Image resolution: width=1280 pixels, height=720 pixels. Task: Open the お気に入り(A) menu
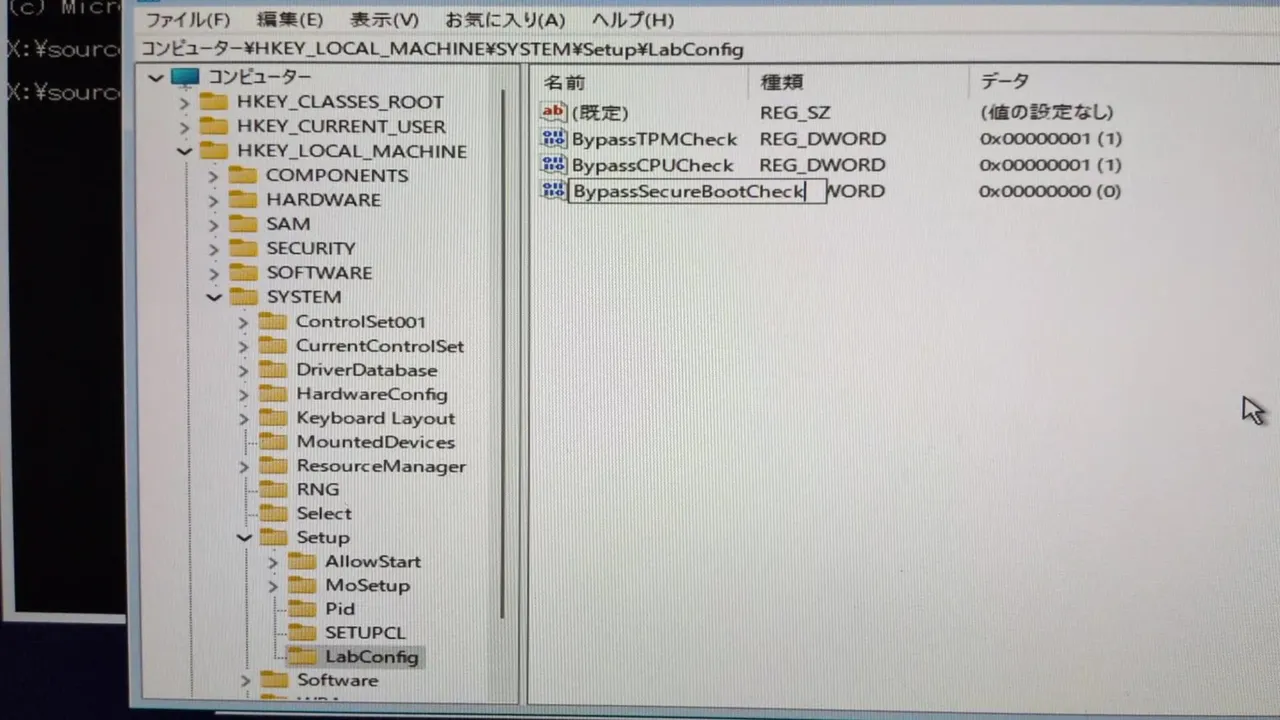point(505,20)
